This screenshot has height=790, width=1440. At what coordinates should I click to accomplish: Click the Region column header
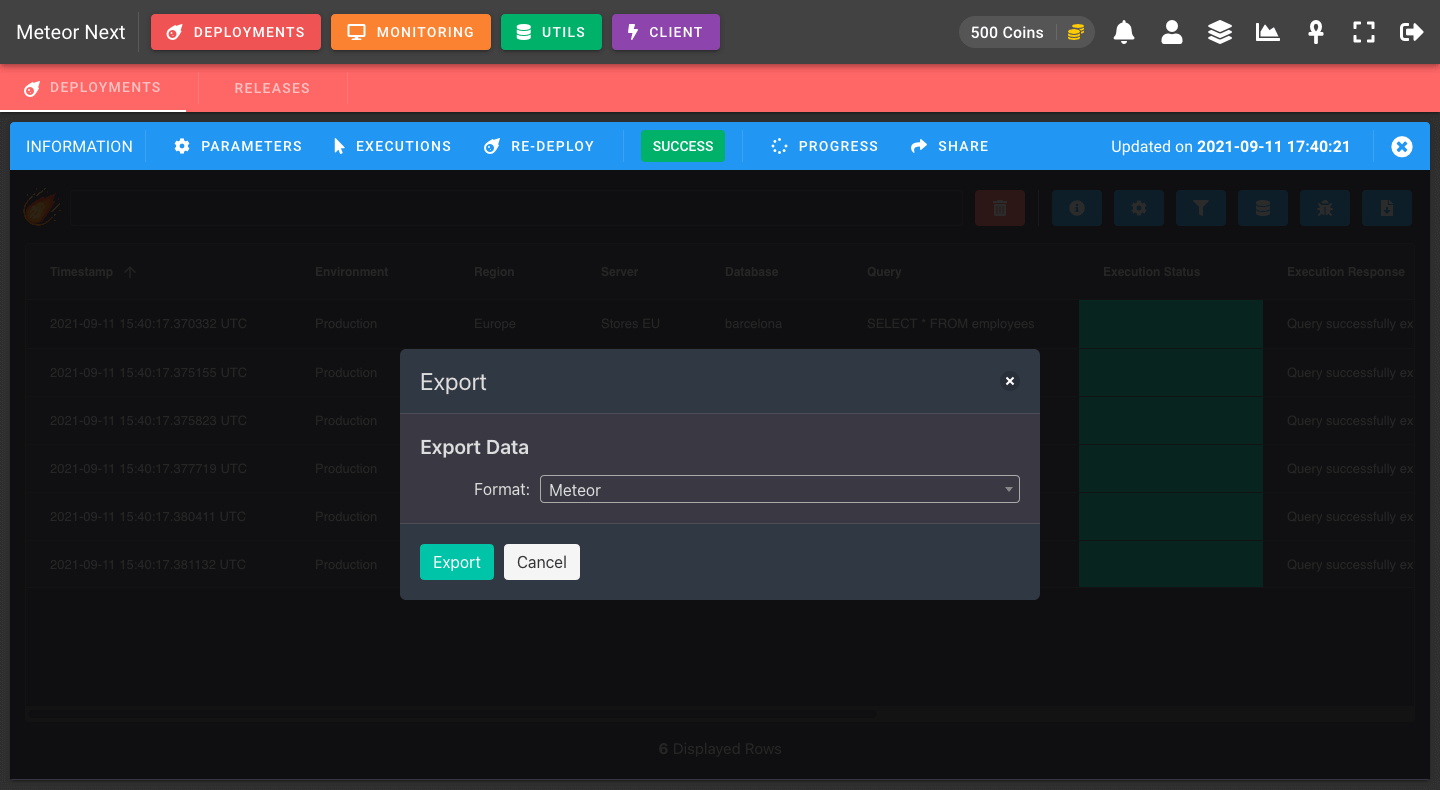pos(494,272)
